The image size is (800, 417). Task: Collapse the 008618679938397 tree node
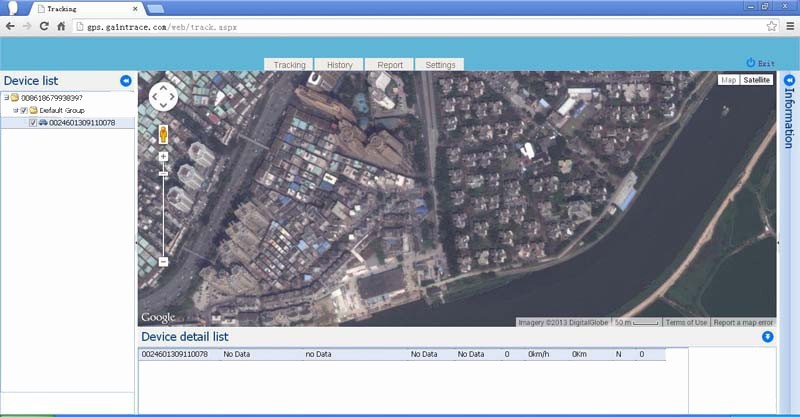pyautogui.click(x=5, y=98)
